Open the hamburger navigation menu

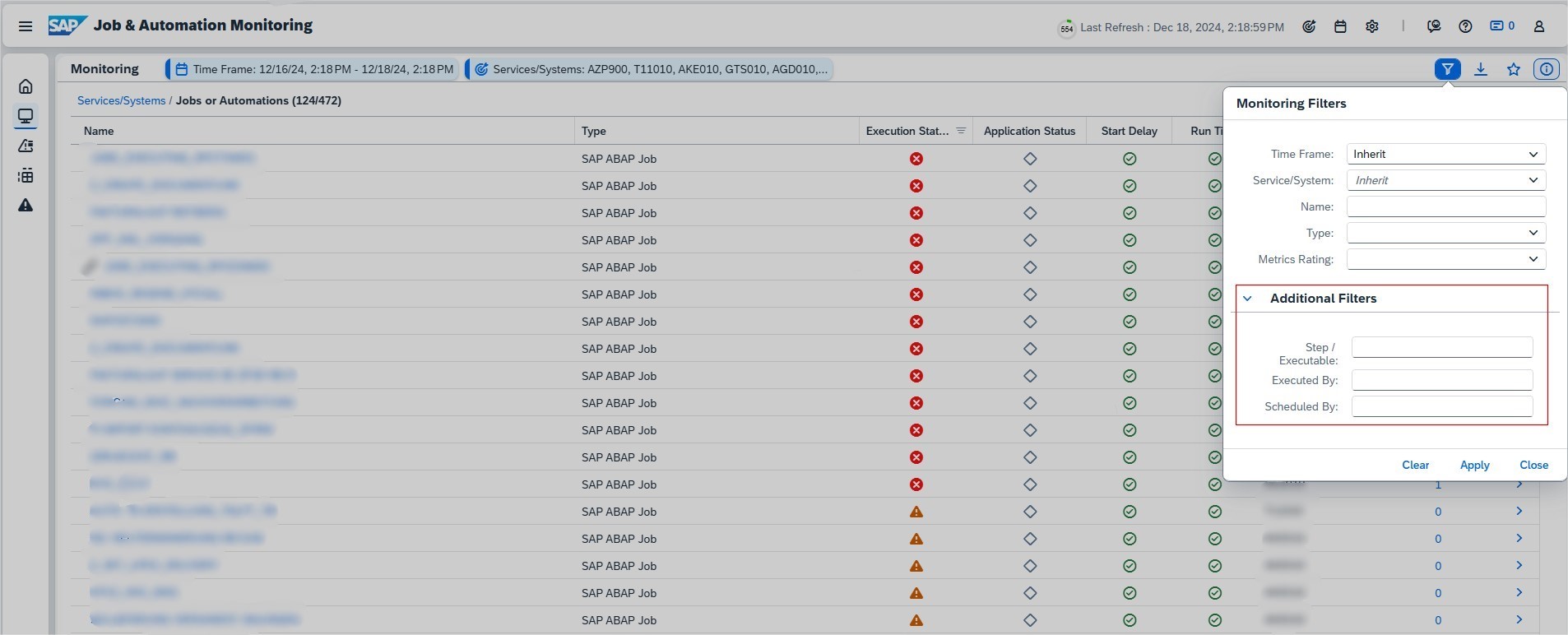coord(26,26)
